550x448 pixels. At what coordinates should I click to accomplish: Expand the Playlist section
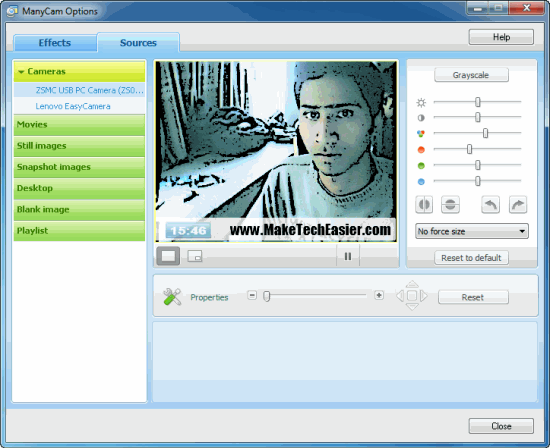coord(79,231)
